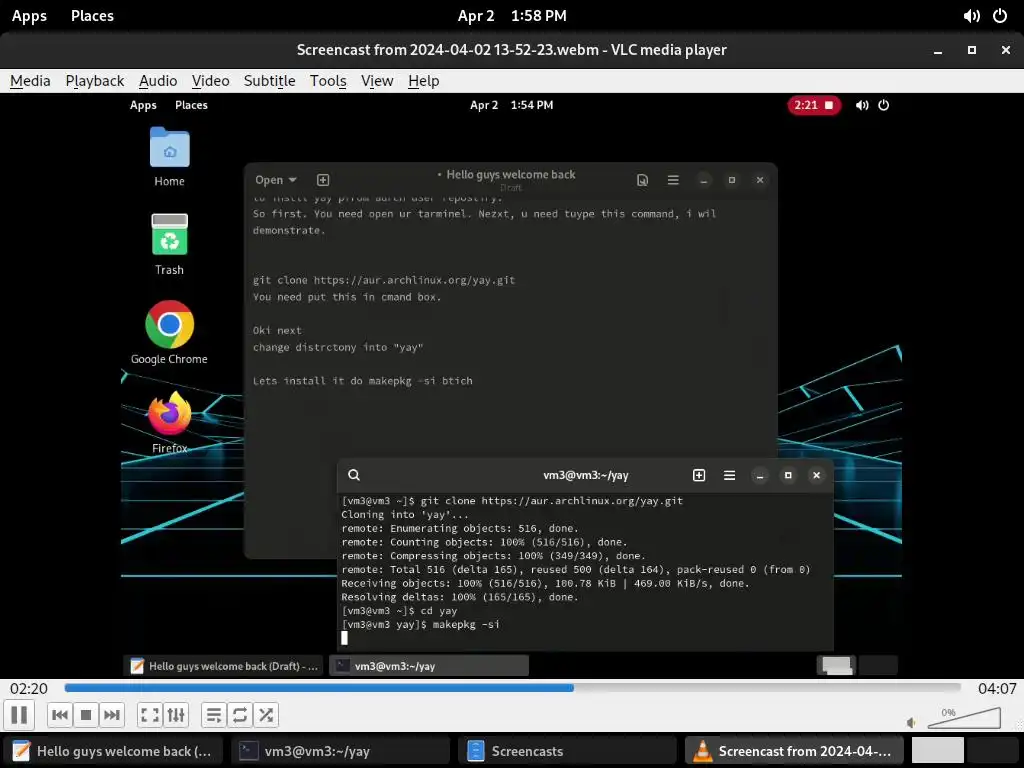Click the volume icon inside the video

tap(862, 105)
